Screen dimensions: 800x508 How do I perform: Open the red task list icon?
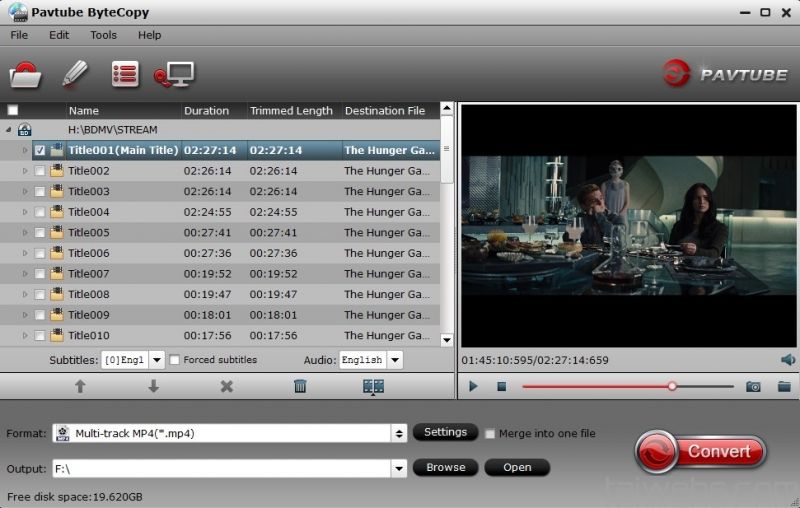click(x=125, y=74)
